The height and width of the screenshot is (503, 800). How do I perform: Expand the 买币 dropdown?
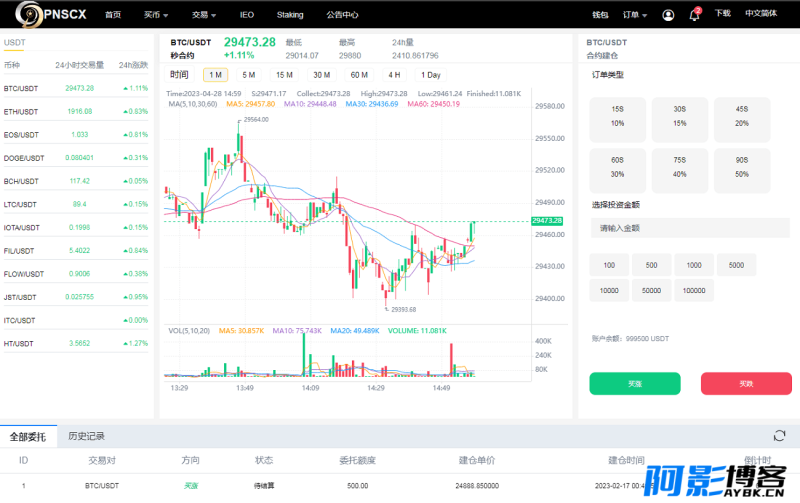(156, 15)
